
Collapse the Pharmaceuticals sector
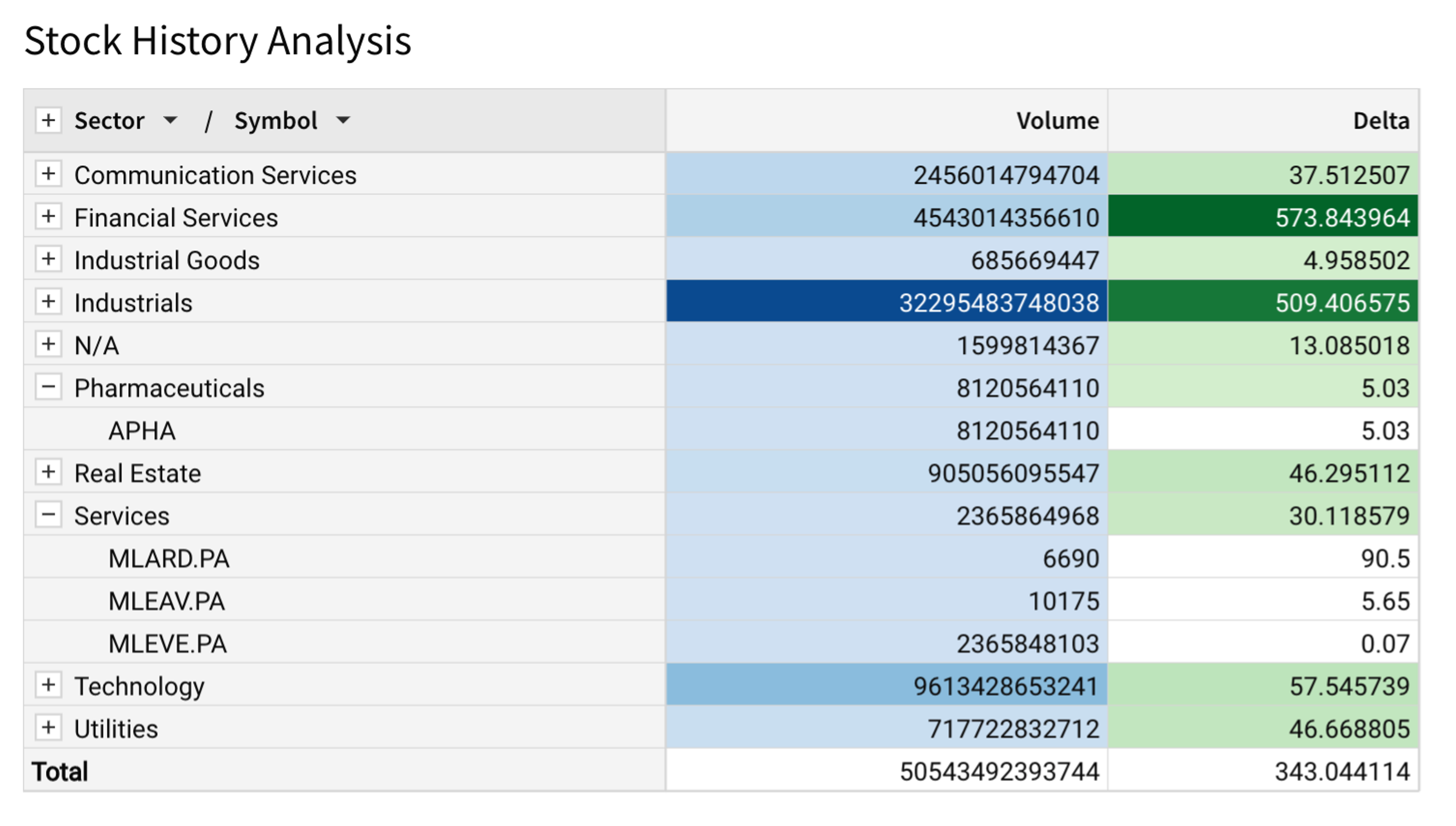click(x=48, y=387)
